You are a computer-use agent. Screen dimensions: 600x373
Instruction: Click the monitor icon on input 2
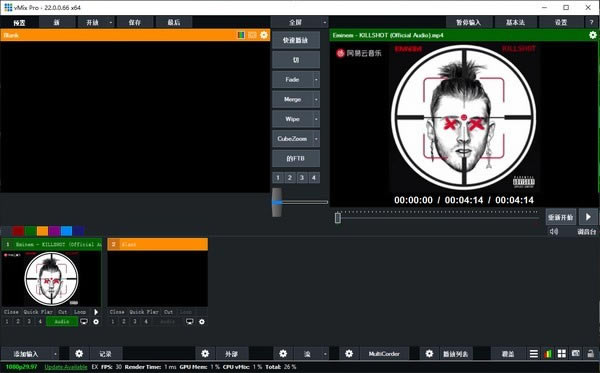[x=189, y=321]
